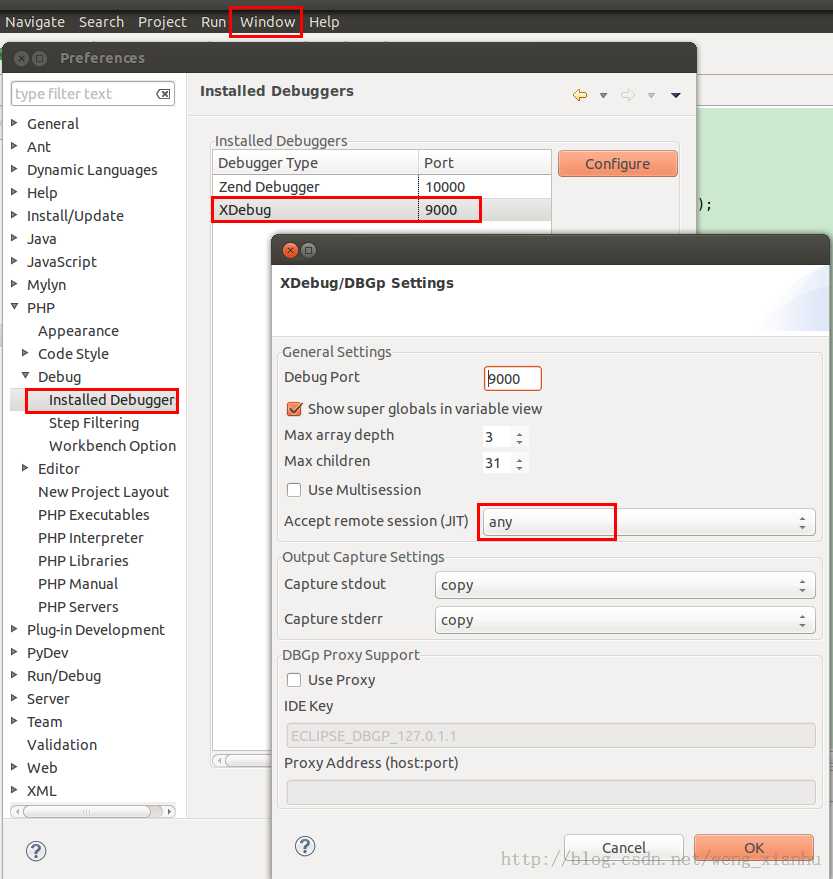Click the Debug Port input field
This screenshot has width=833, height=879.
[x=512, y=379]
